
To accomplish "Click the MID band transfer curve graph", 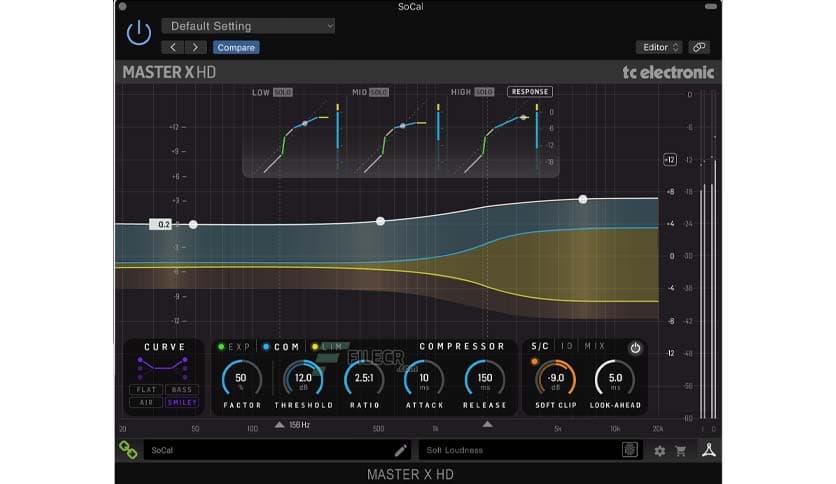I will 396,138.
